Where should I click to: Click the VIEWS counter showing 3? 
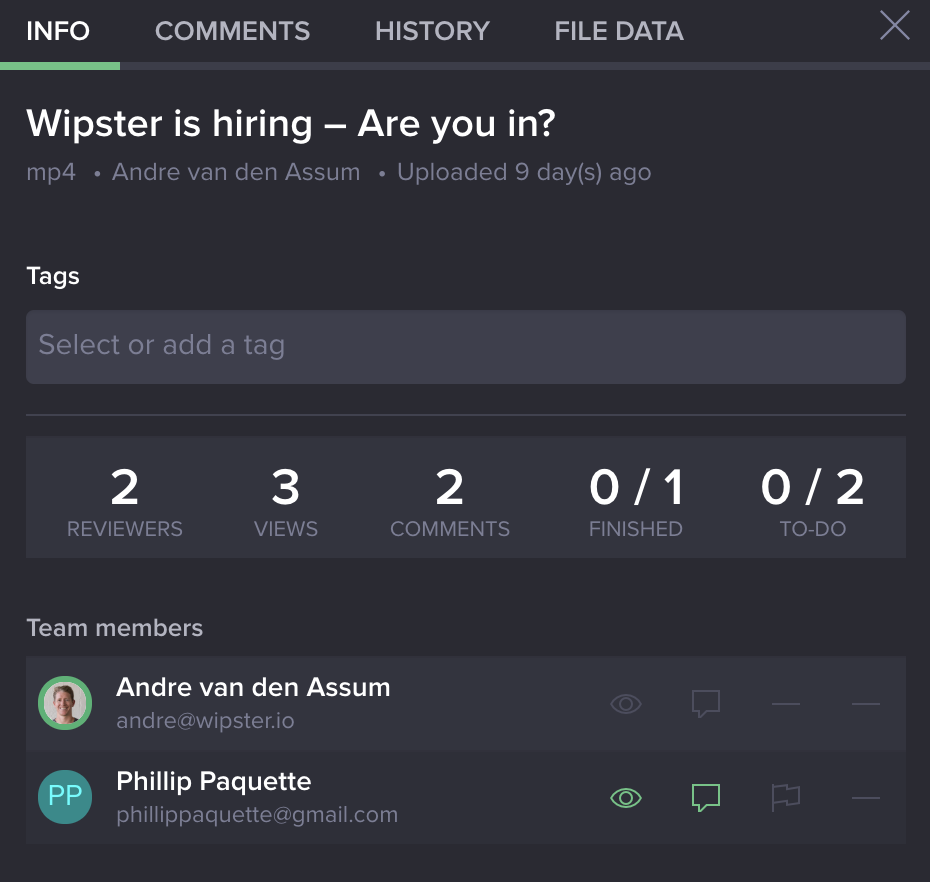[286, 497]
